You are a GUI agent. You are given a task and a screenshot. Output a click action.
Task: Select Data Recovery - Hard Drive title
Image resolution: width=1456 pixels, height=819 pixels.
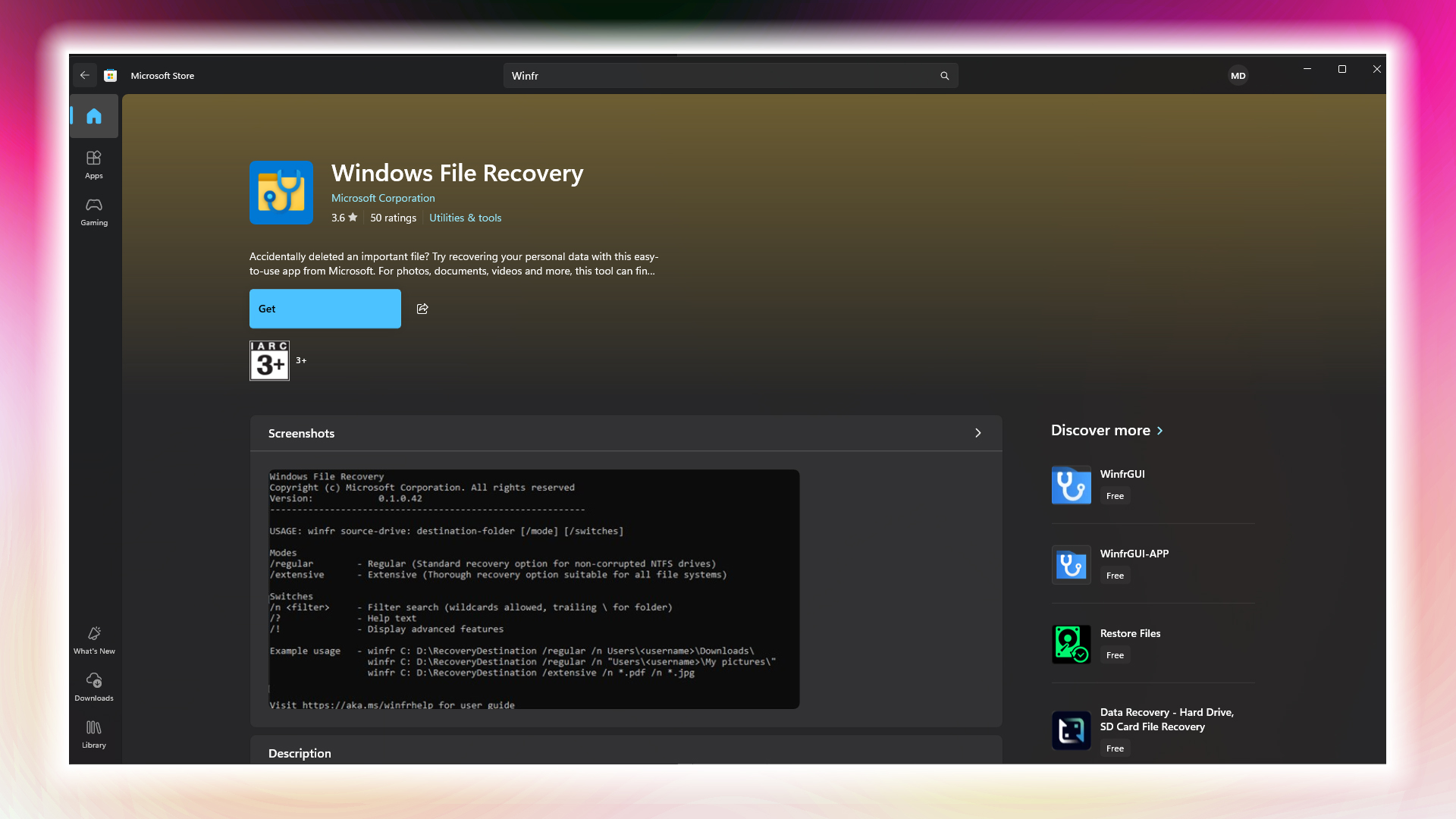coord(1167,719)
